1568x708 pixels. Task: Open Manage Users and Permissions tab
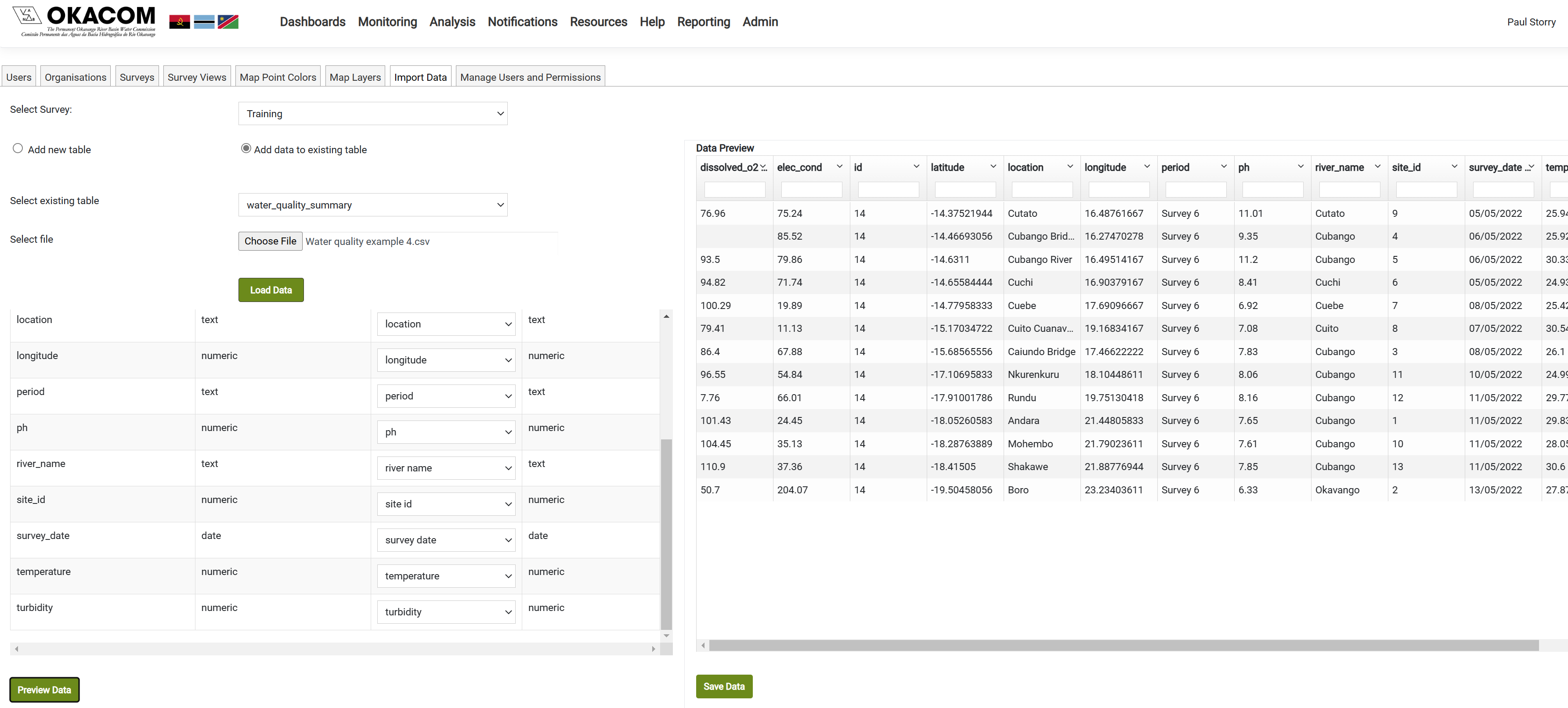(x=530, y=77)
